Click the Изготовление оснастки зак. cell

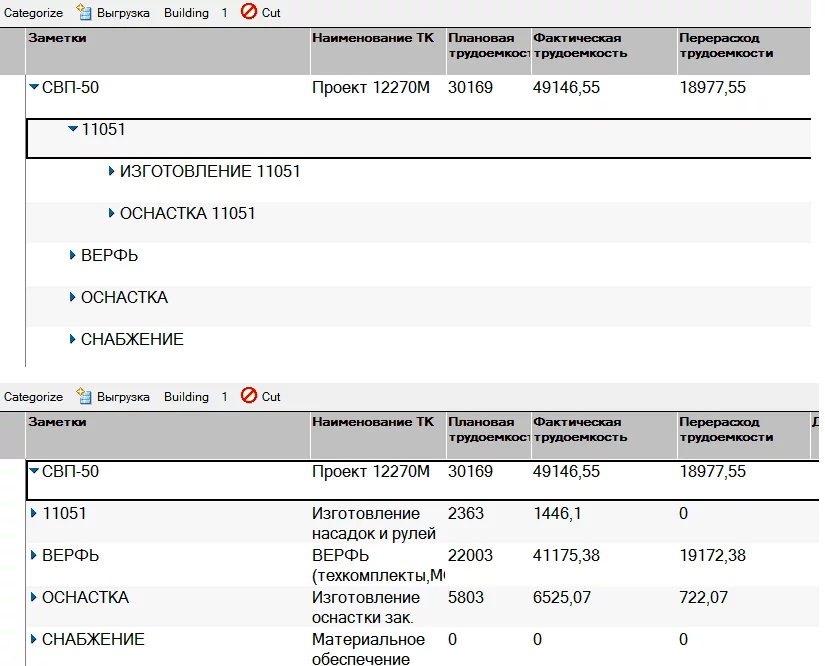point(374,607)
